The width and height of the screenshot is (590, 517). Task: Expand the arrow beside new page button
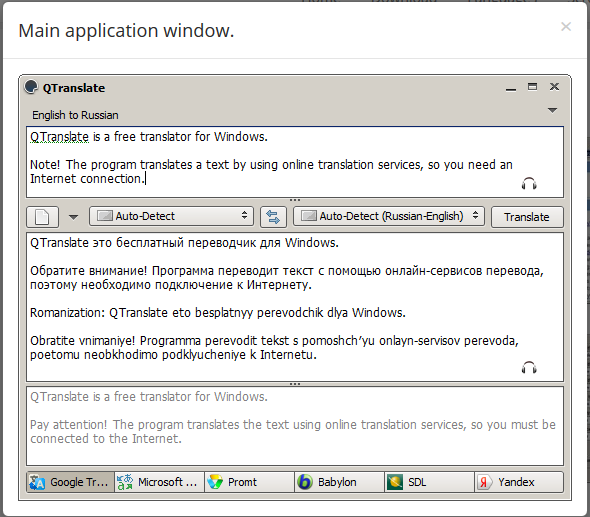click(x=73, y=217)
